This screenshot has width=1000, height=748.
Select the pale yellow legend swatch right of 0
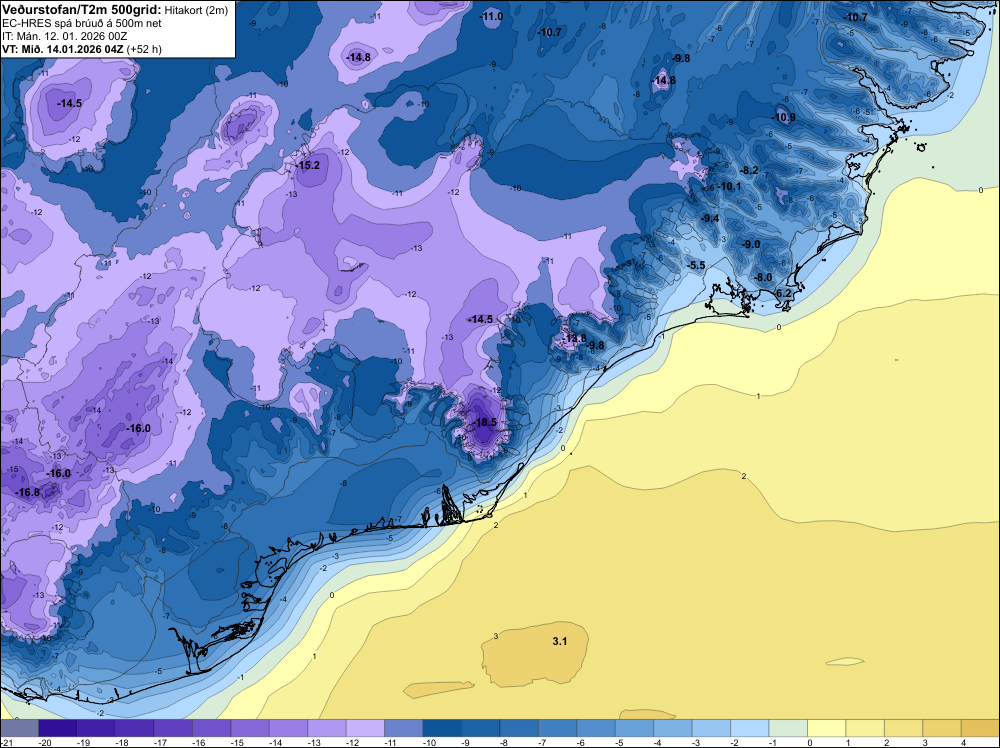[827, 728]
